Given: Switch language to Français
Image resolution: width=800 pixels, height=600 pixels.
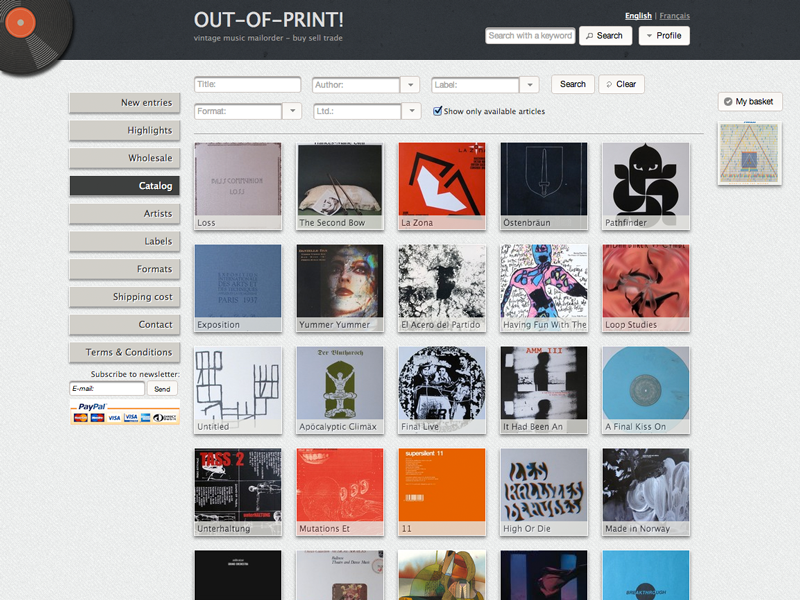Looking at the screenshot, I should pyautogui.click(x=674, y=16).
